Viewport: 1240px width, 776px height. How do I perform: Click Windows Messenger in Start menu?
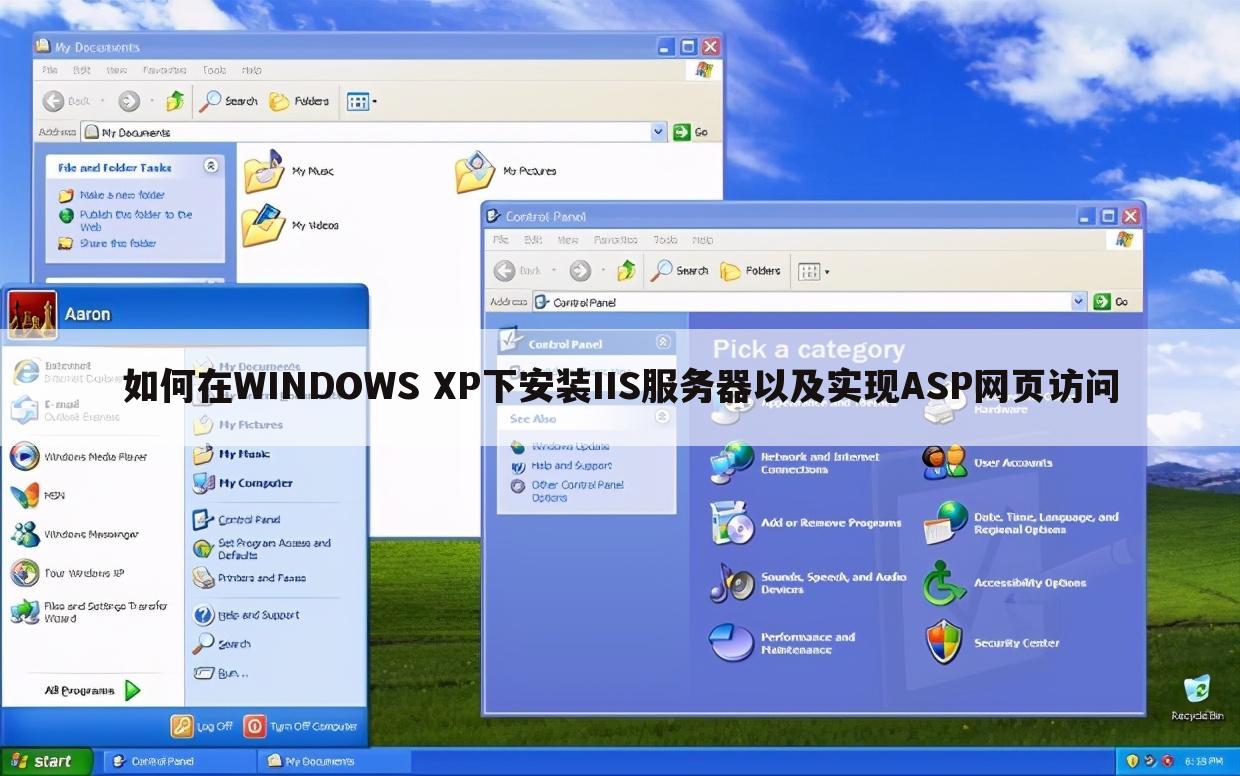coord(75,534)
